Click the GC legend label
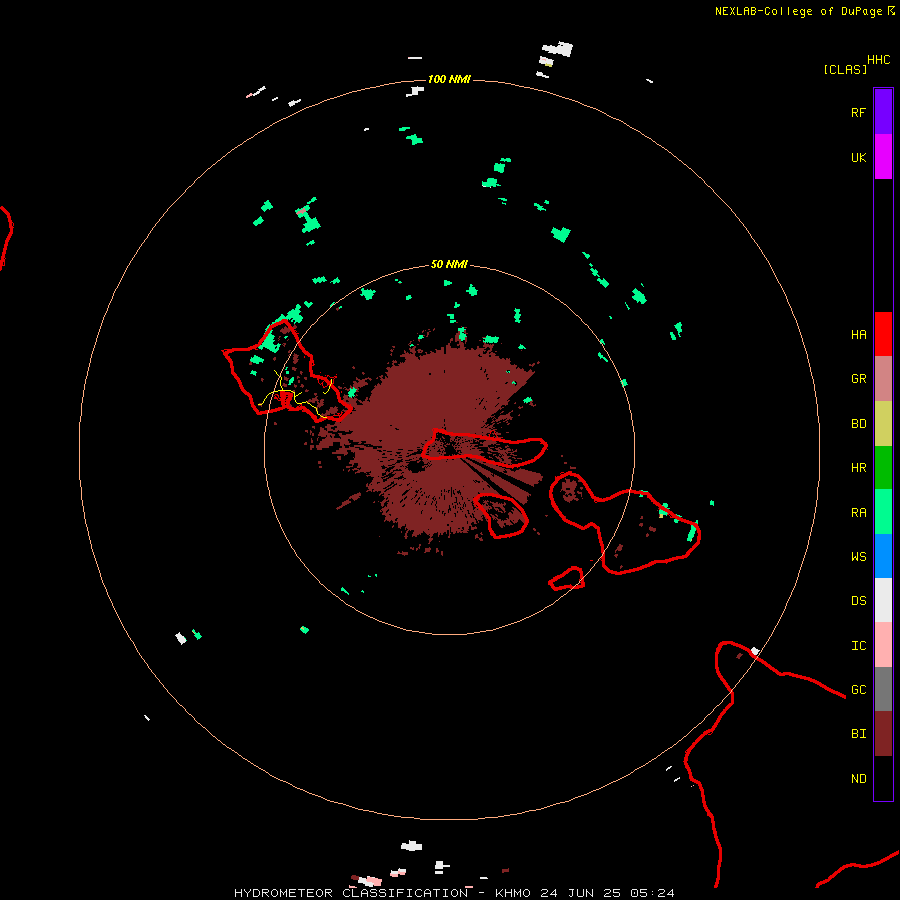Image resolution: width=900 pixels, height=900 pixels. (858, 690)
